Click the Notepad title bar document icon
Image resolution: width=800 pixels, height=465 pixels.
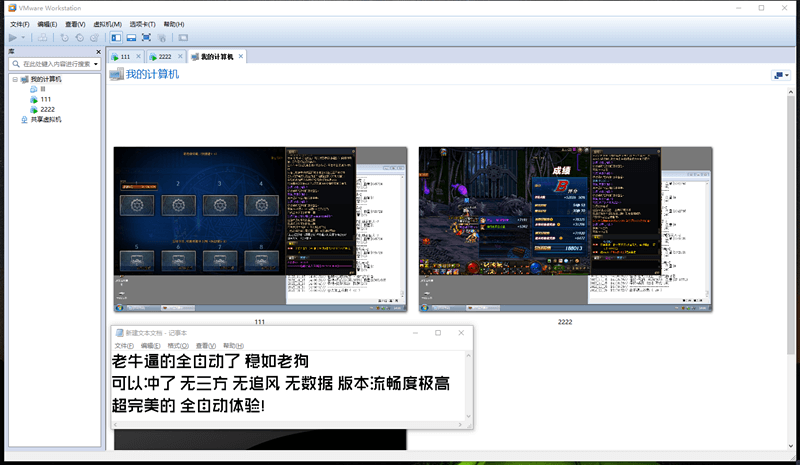(119, 333)
